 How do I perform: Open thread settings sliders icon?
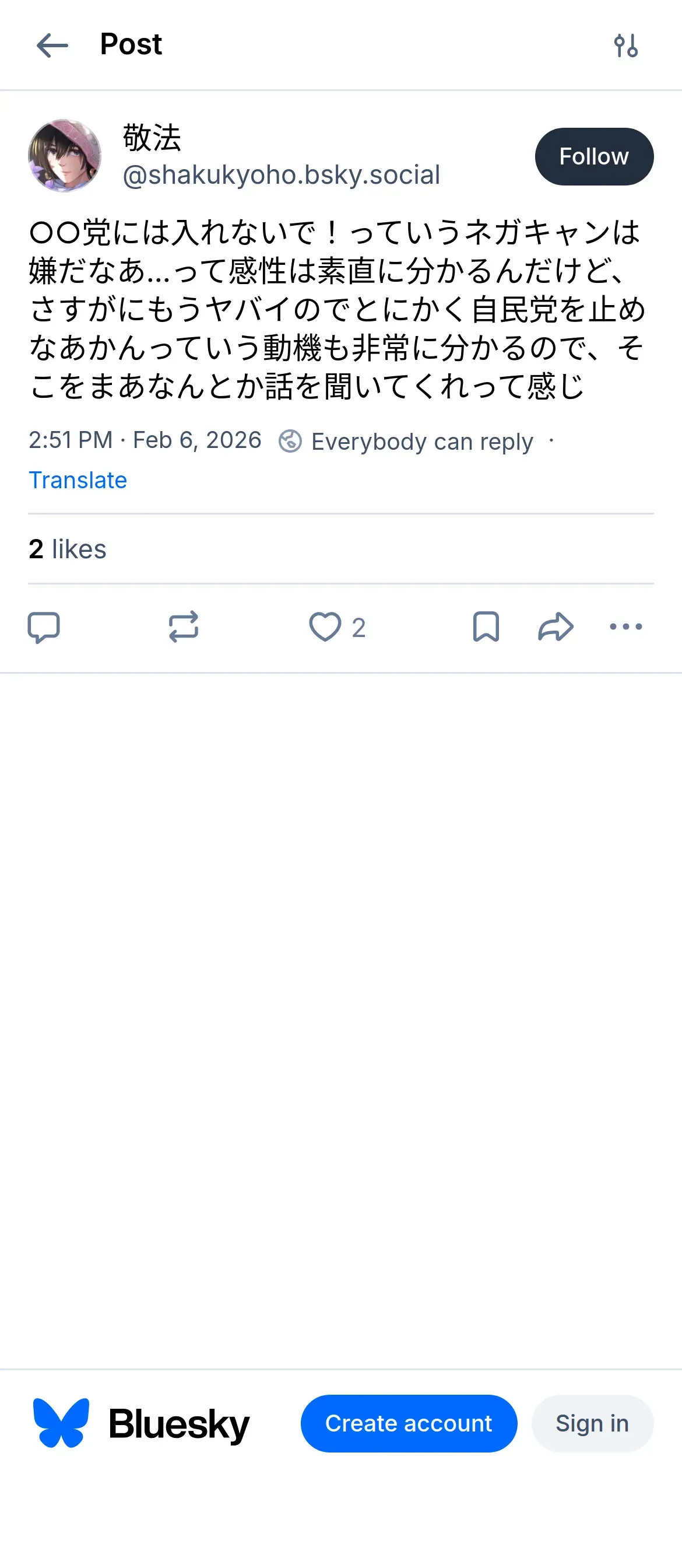coord(625,45)
